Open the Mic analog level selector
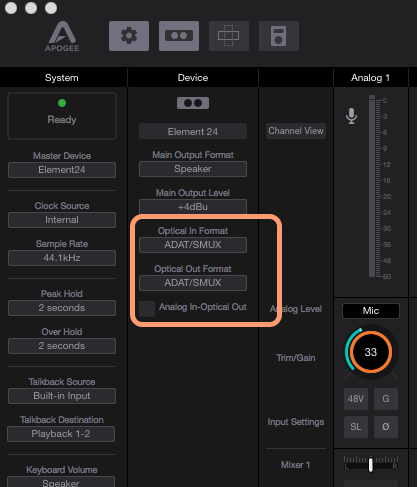417x487 pixels. tap(371, 311)
